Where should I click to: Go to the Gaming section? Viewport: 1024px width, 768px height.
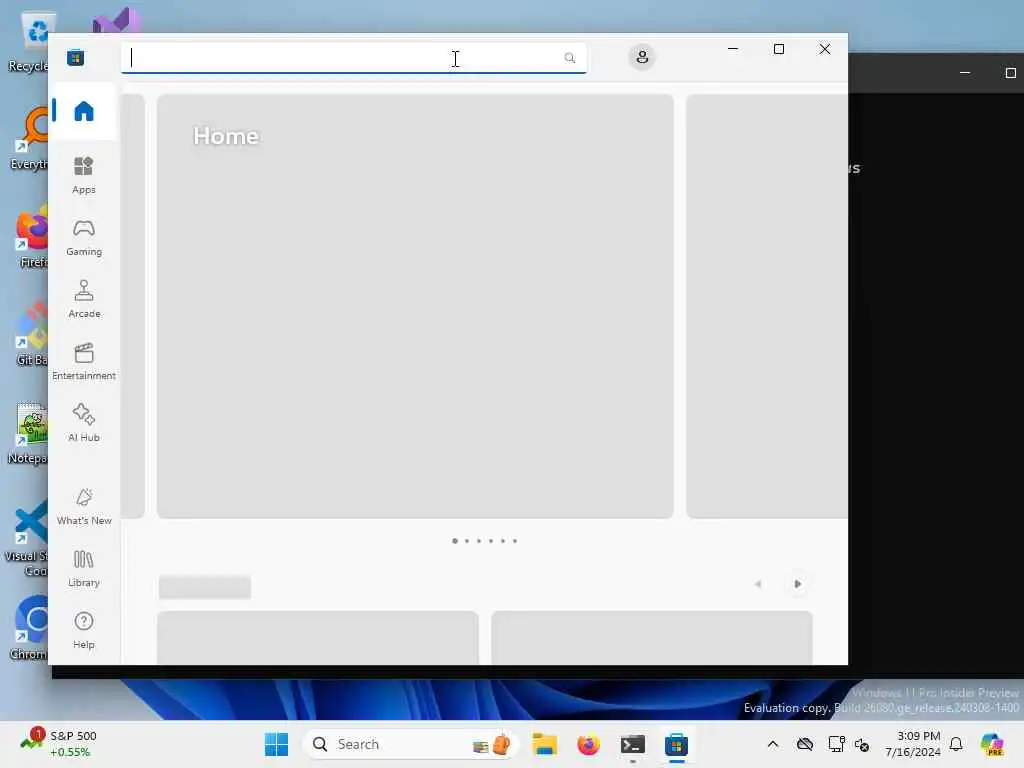tap(84, 238)
